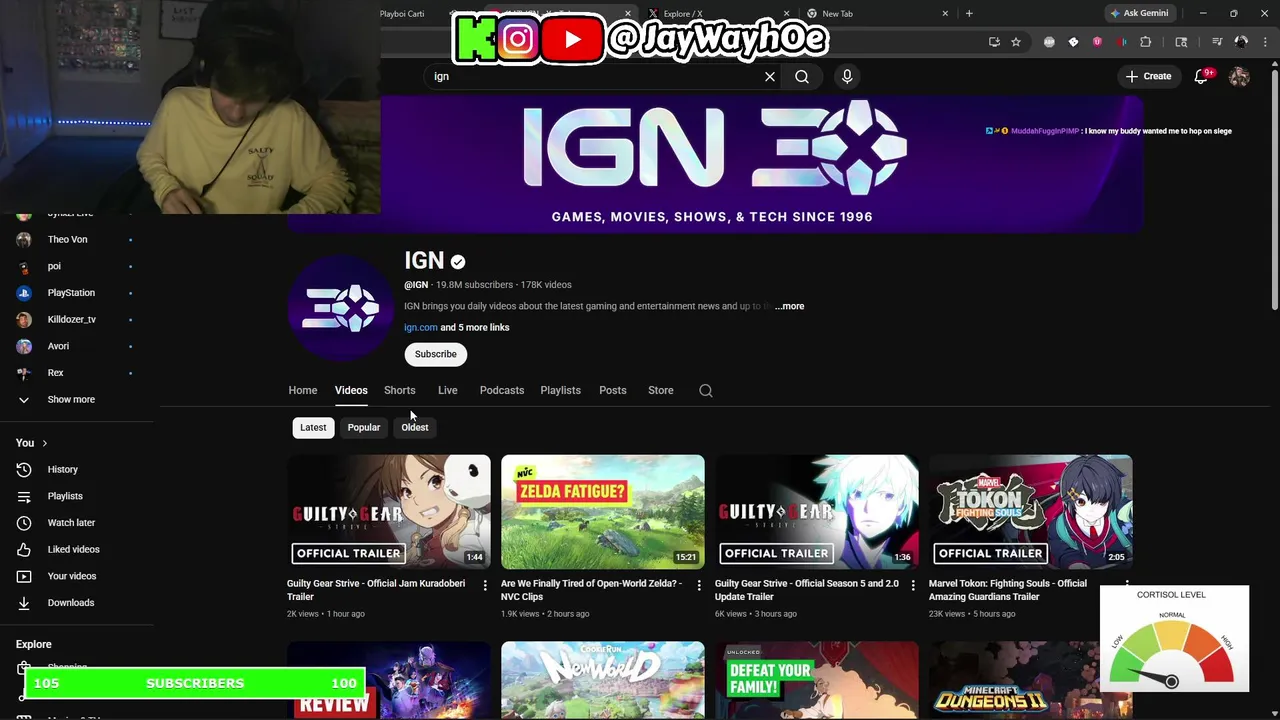Close the Explore / X browser tab

click(787, 13)
